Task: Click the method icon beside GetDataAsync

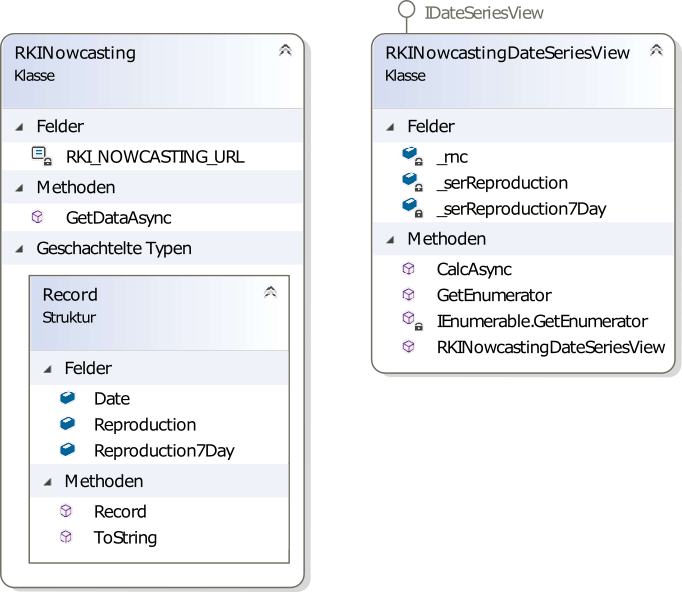Action: click(x=37, y=217)
